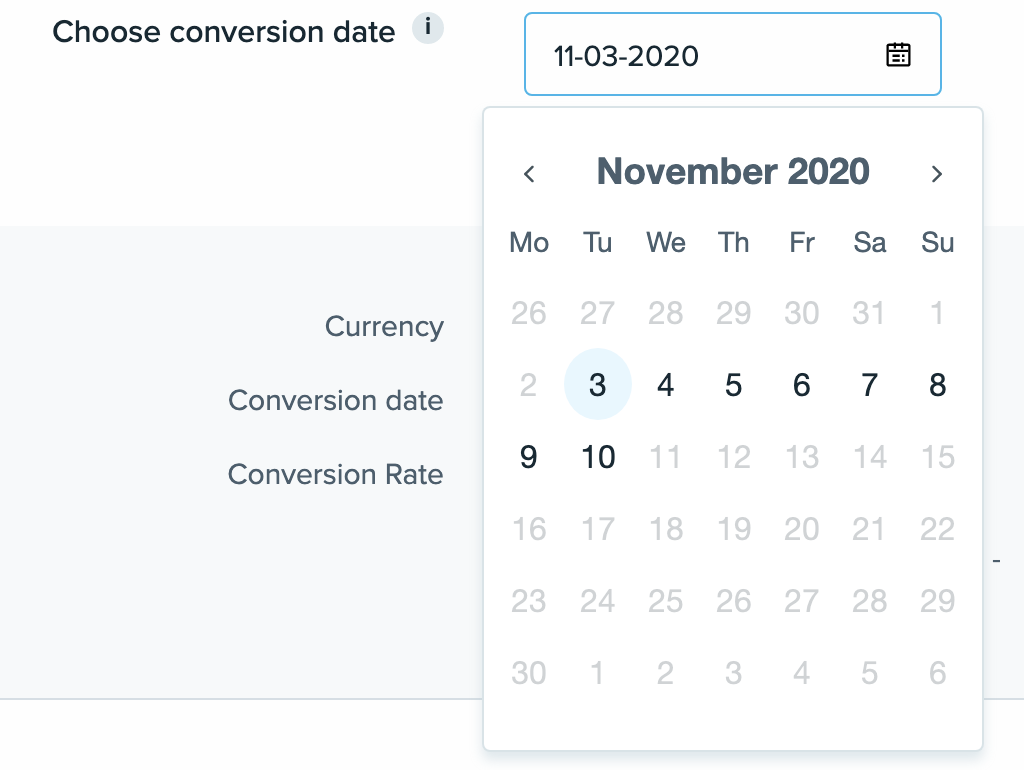This screenshot has width=1024, height=770.
Task: Go to previous month arrow
Action: tap(530, 174)
